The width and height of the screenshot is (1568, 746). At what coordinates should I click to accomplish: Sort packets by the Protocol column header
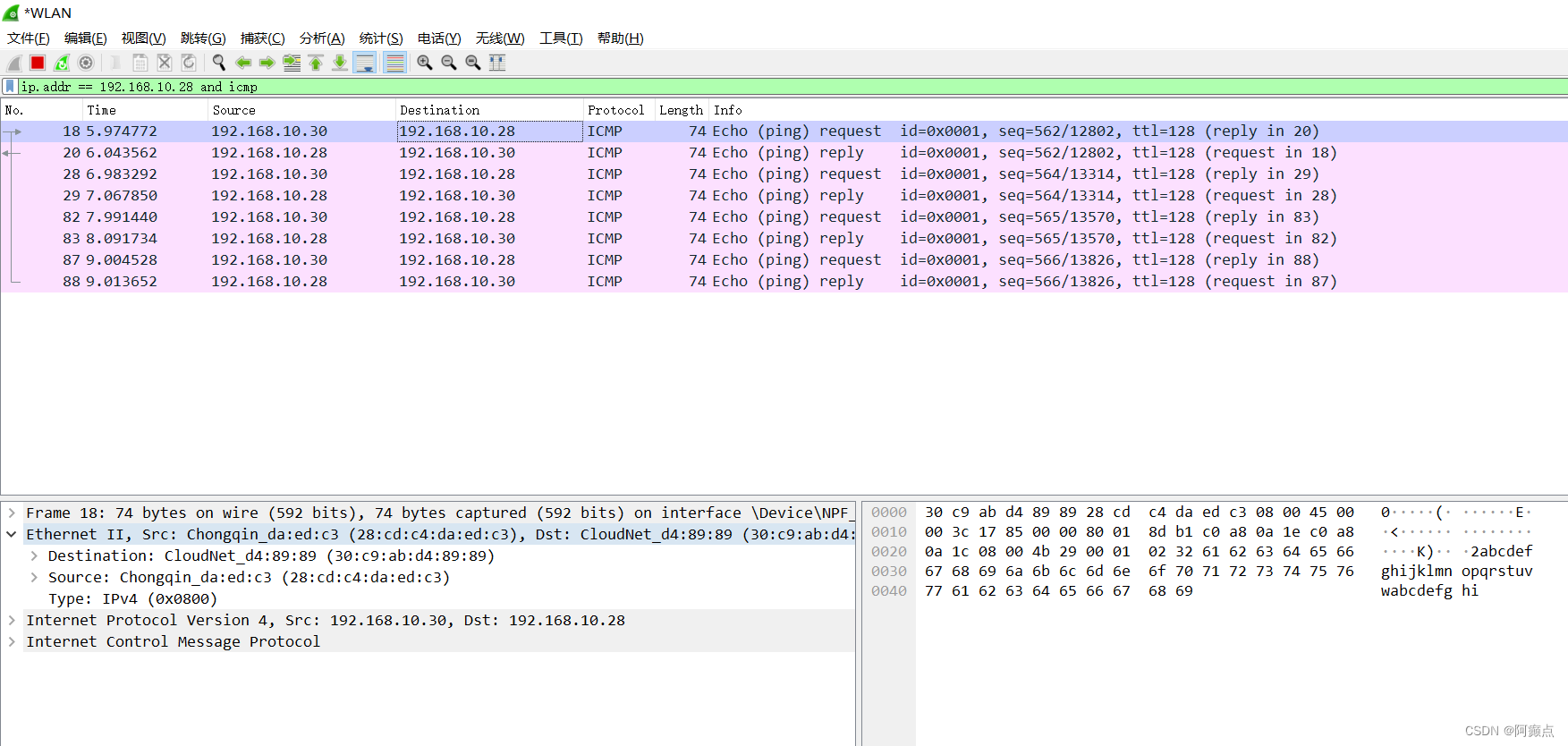[x=619, y=110]
